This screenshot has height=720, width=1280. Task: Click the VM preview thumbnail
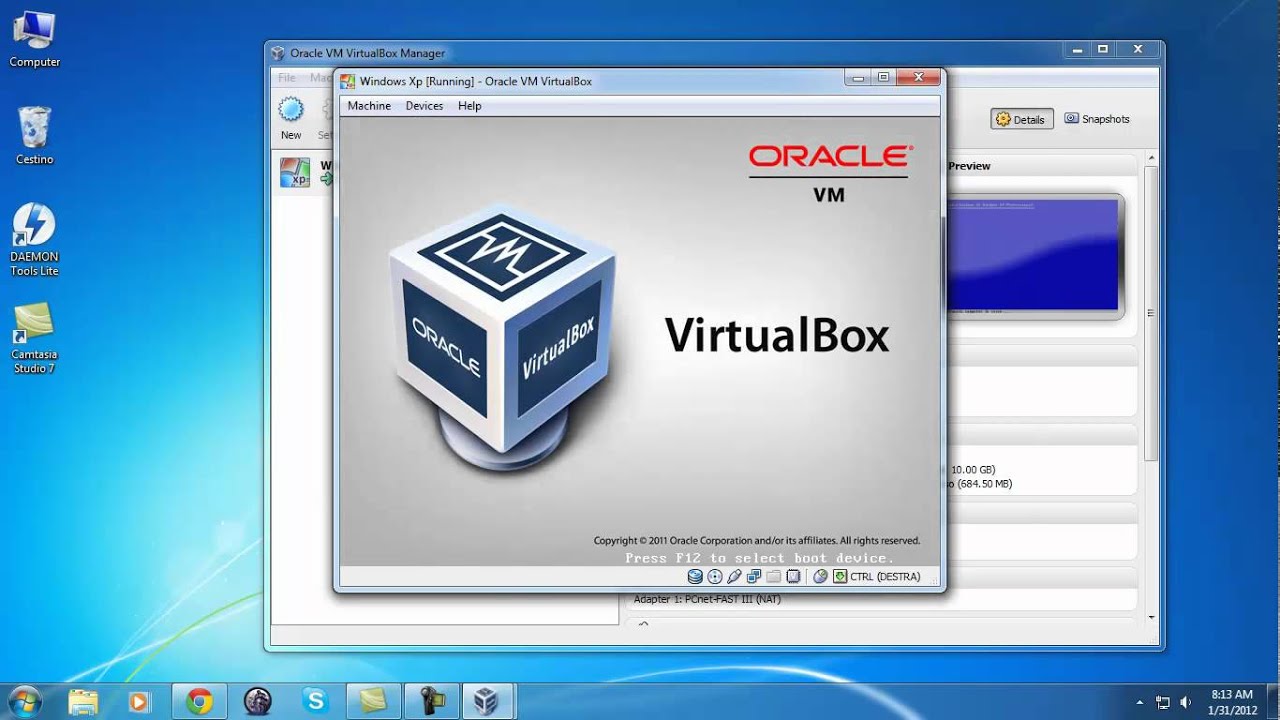tap(1032, 255)
